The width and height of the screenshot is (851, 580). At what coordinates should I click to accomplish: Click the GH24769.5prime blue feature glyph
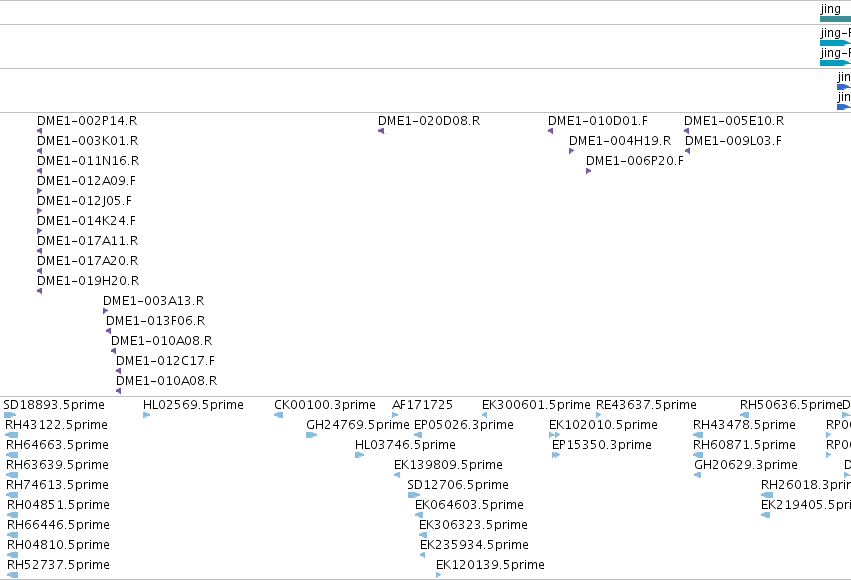312,435
